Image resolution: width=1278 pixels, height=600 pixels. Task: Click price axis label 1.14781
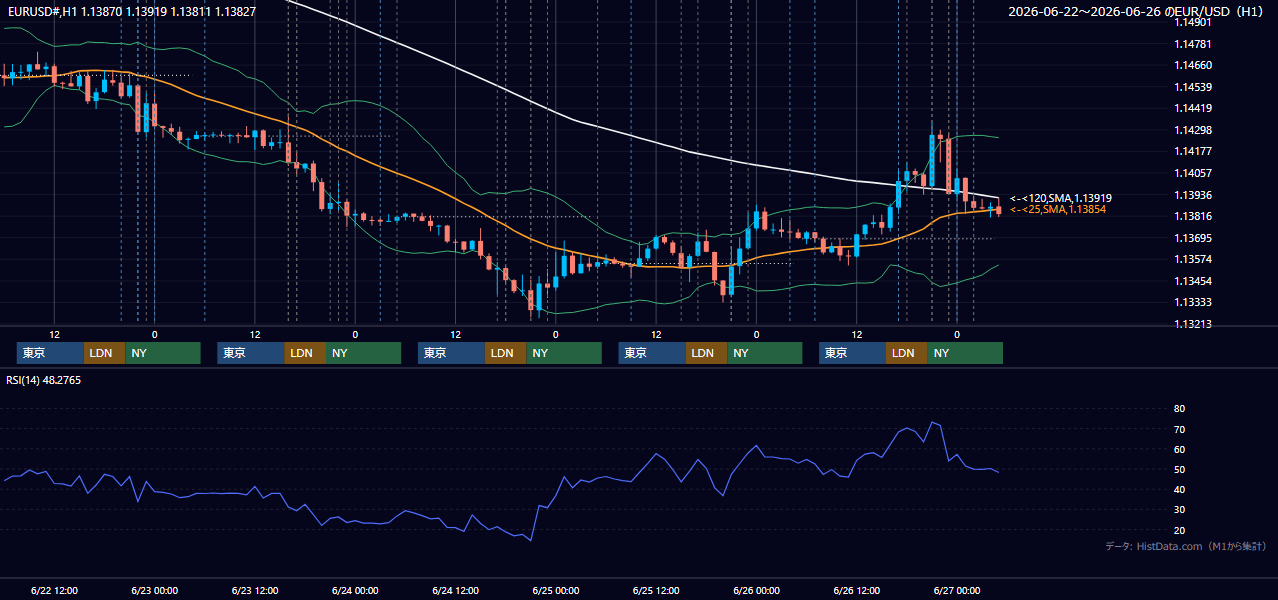click(x=1193, y=44)
